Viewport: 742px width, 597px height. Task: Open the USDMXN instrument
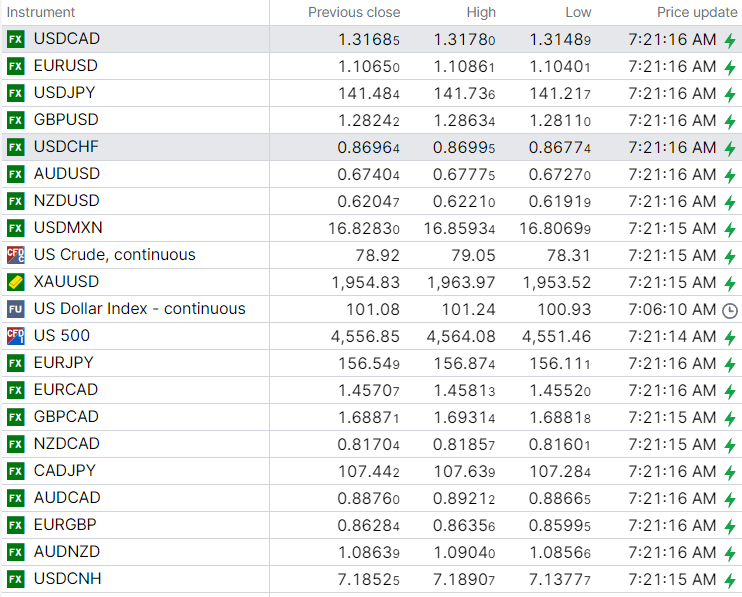68,228
